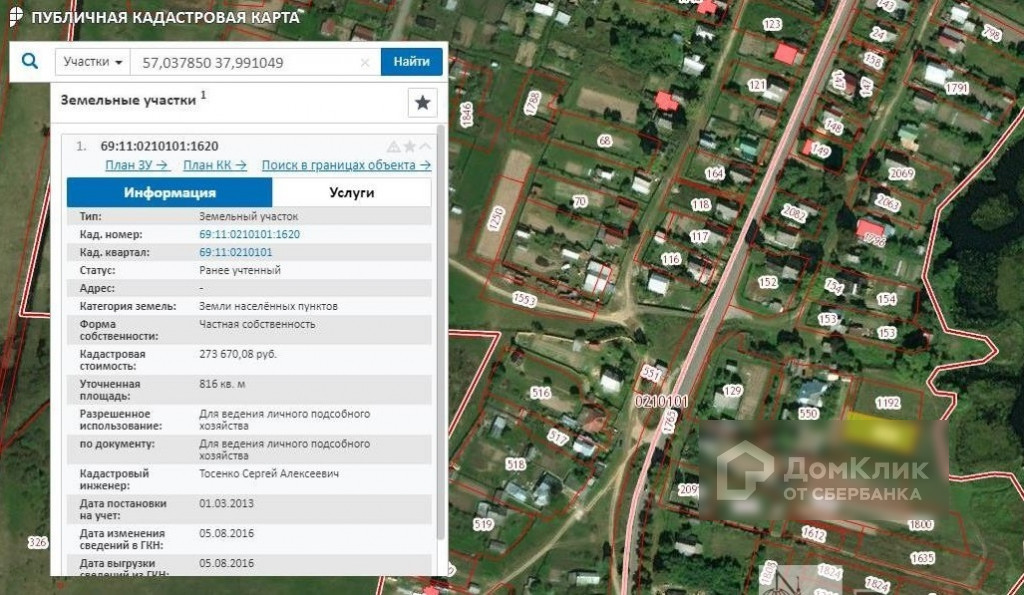Click parcel label 164 on map
Viewport: 1024px width, 595px height.
pyautogui.click(x=714, y=174)
